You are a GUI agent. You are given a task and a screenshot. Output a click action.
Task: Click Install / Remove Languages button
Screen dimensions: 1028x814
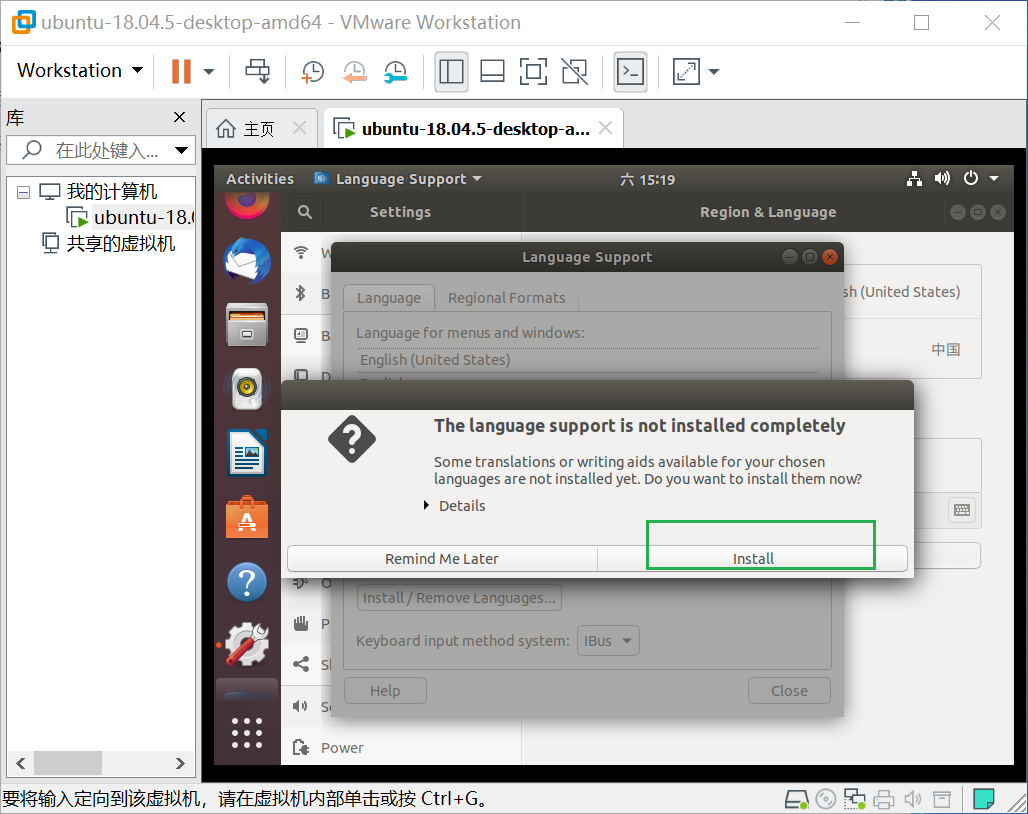tap(459, 598)
